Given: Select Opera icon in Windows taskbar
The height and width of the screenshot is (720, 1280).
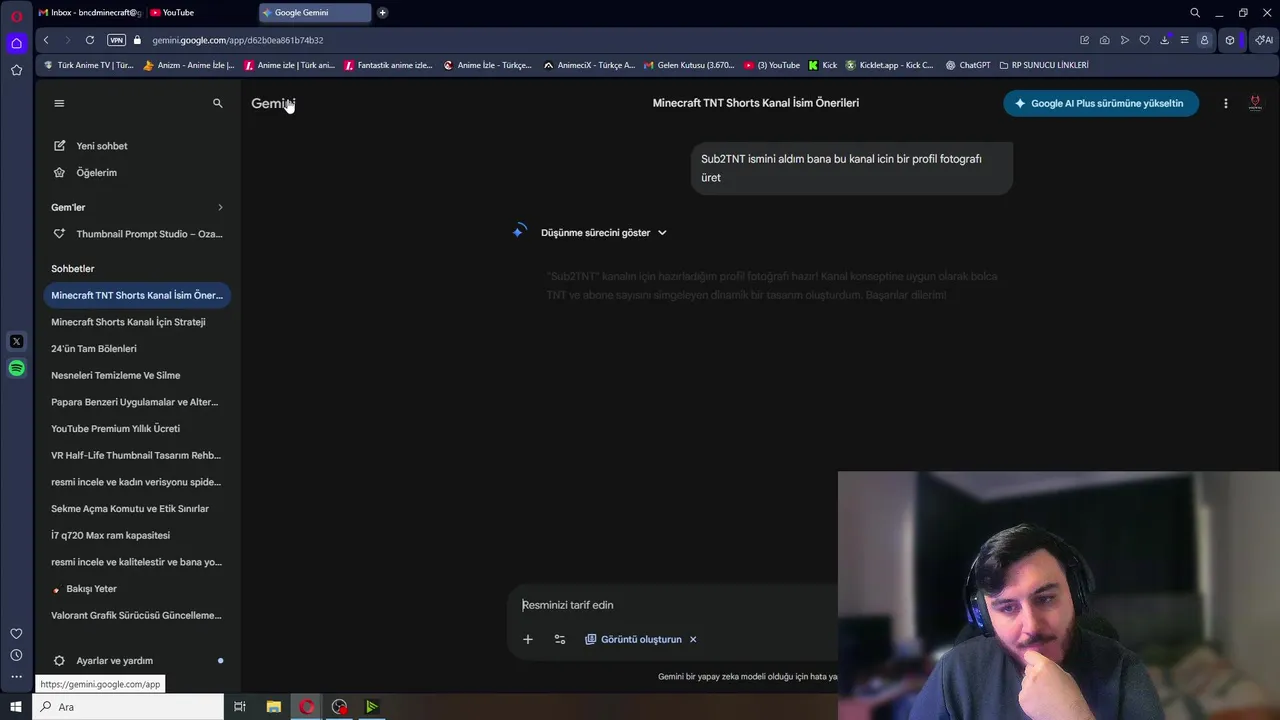Looking at the screenshot, I should [307, 707].
